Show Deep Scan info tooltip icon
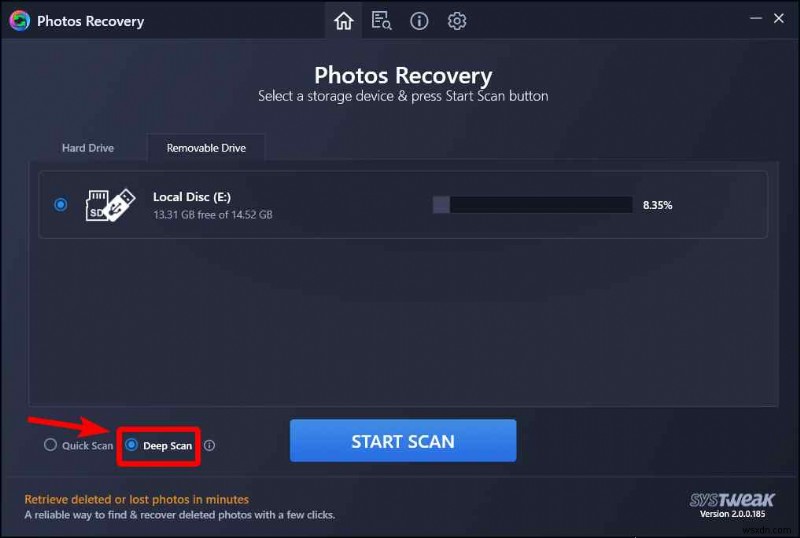Screen dimensions: 800x538 pos(209,446)
